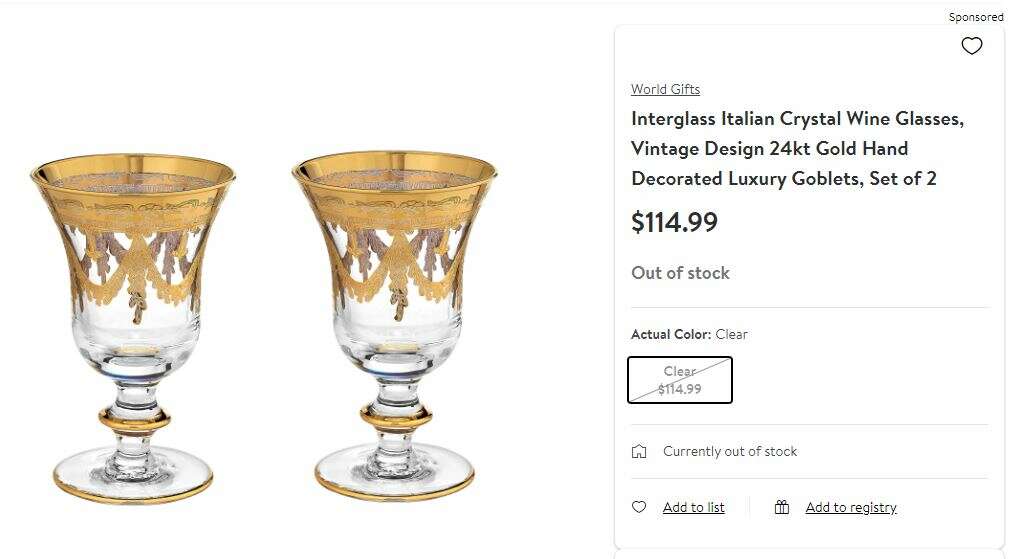Click the Actual Color label
The height and width of the screenshot is (559, 1011).
(x=670, y=334)
